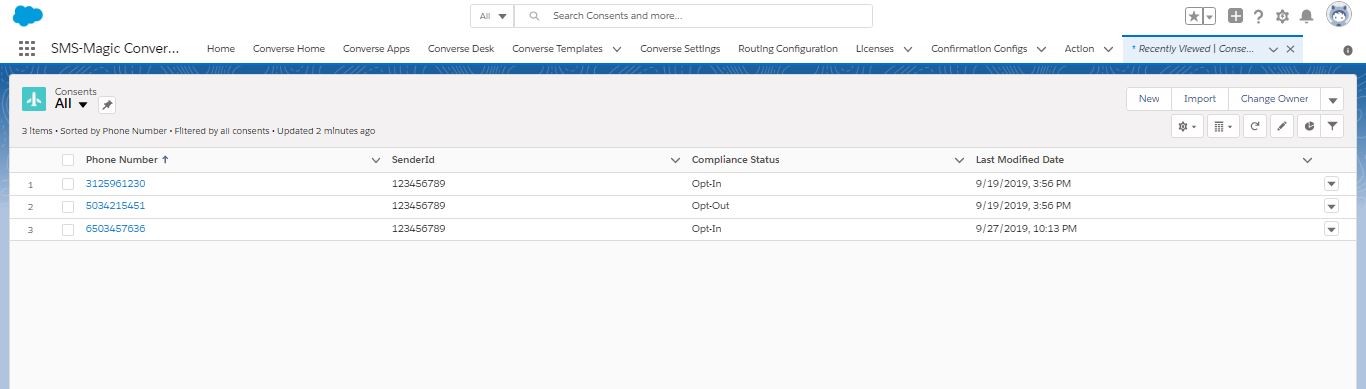
Task: Switch to Converse Desk tab
Action: pos(461,48)
